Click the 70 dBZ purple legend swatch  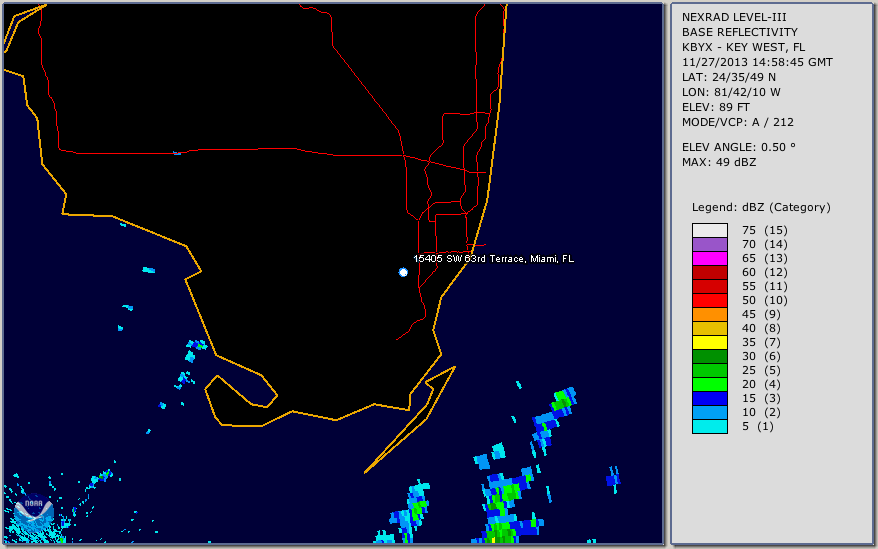[709, 244]
